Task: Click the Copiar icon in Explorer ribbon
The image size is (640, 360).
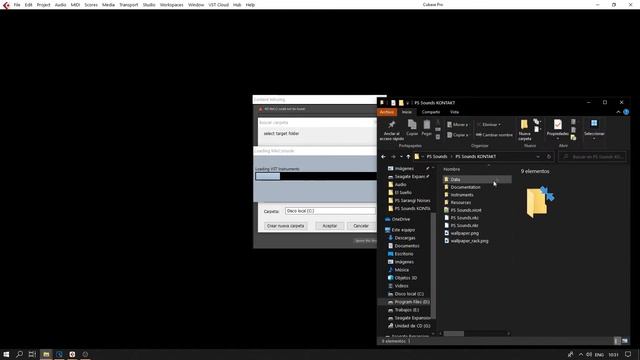Action: (x=412, y=128)
